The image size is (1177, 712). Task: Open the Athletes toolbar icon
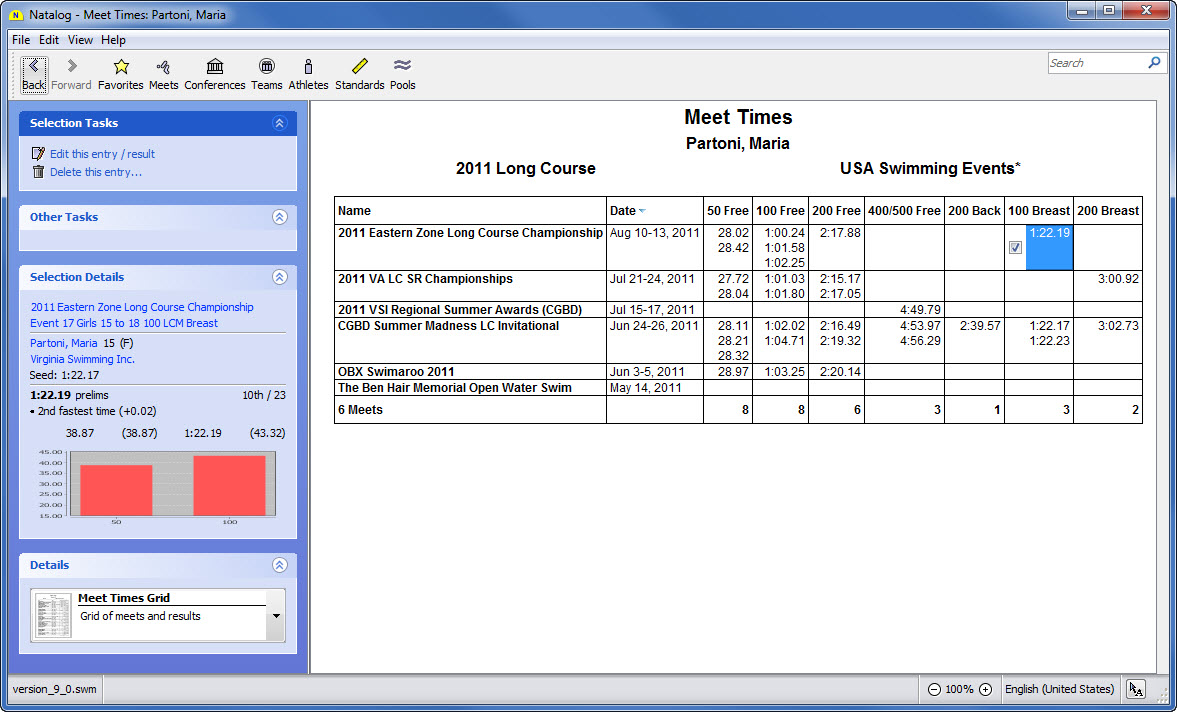[308, 73]
